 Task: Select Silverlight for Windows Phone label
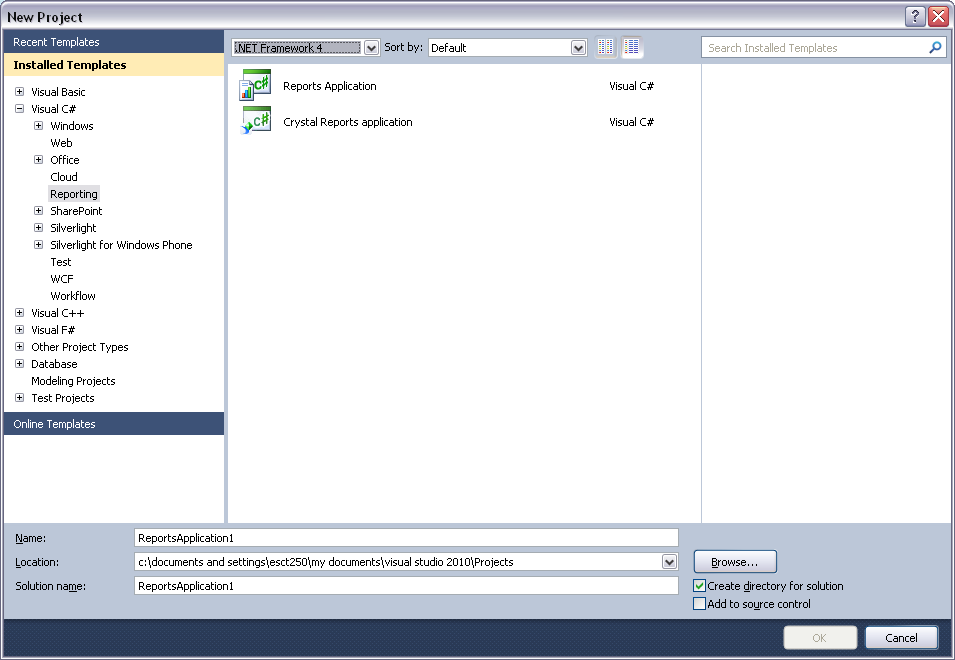click(121, 245)
